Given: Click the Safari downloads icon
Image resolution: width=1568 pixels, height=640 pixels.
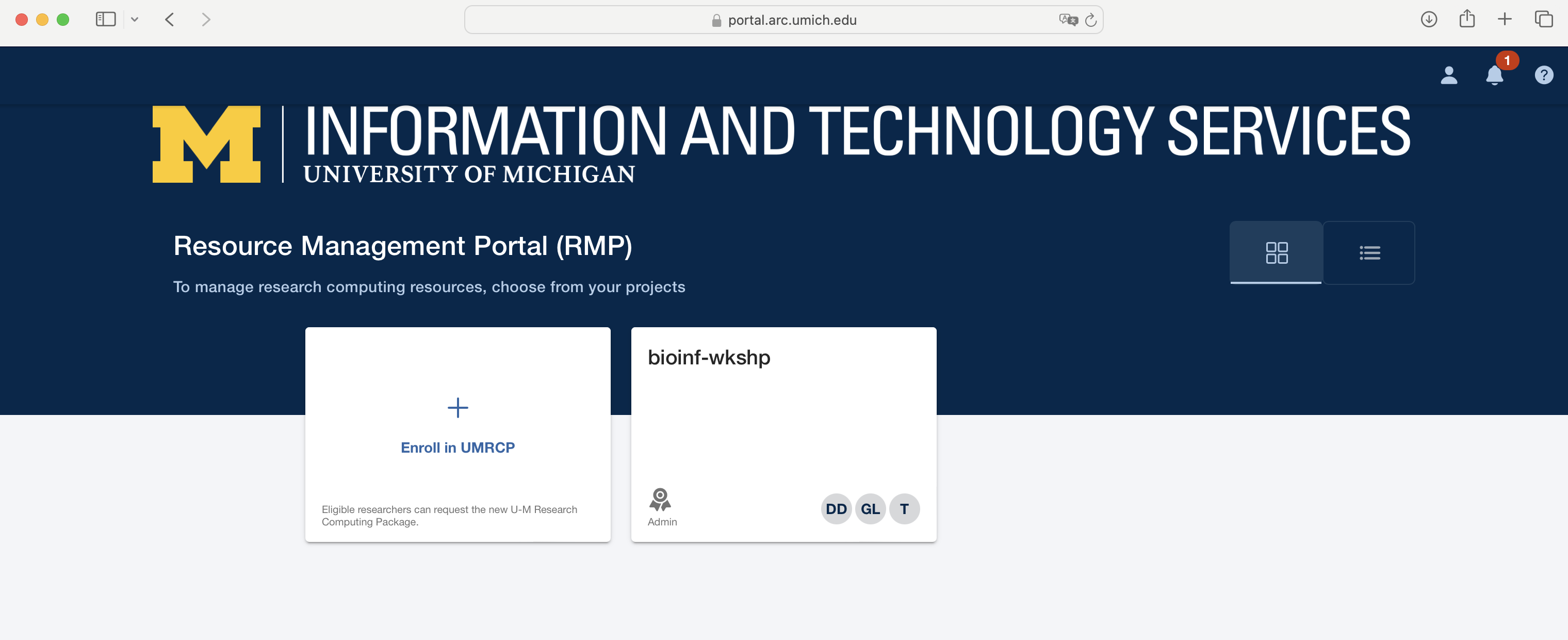Looking at the screenshot, I should click(x=1429, y=20).
